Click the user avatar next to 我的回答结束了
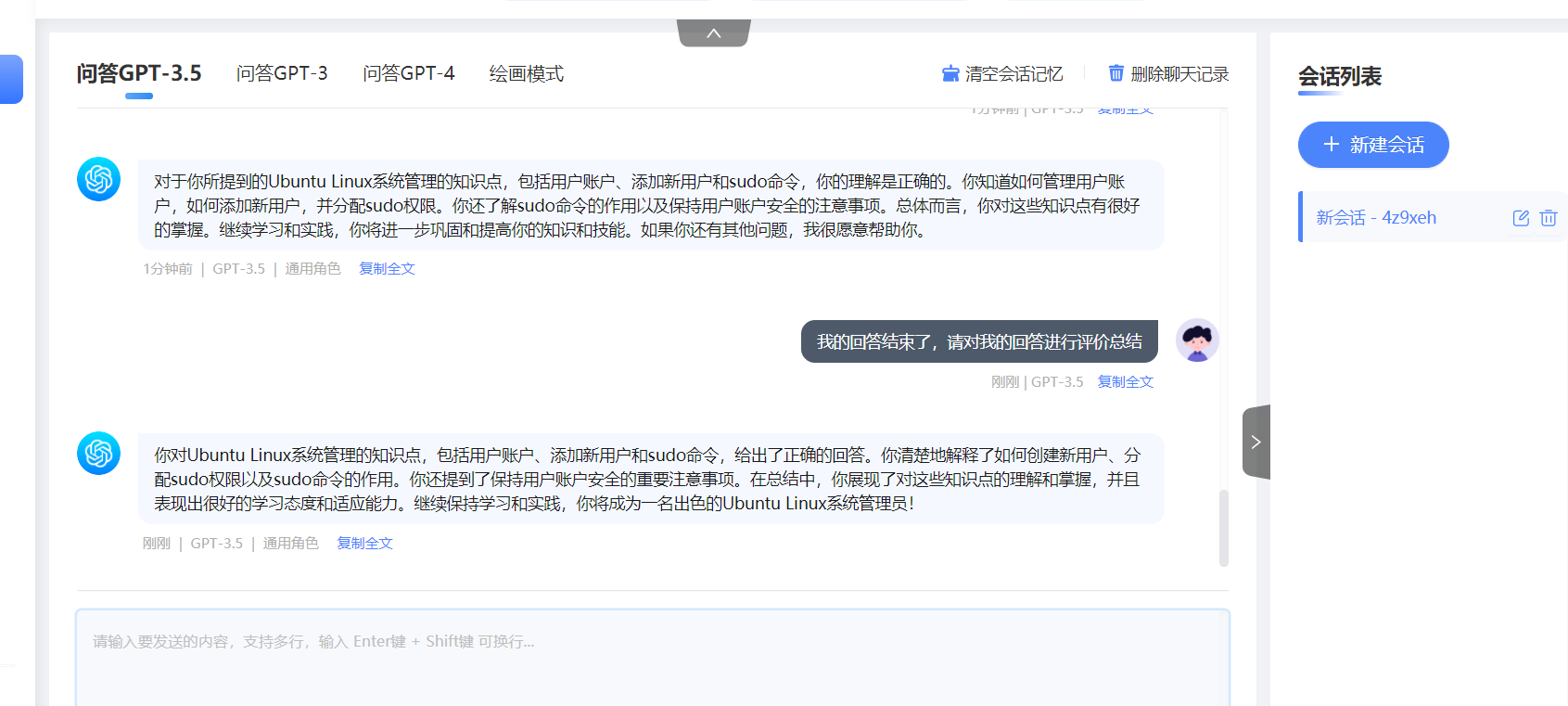 click(x=1197, y=340)
